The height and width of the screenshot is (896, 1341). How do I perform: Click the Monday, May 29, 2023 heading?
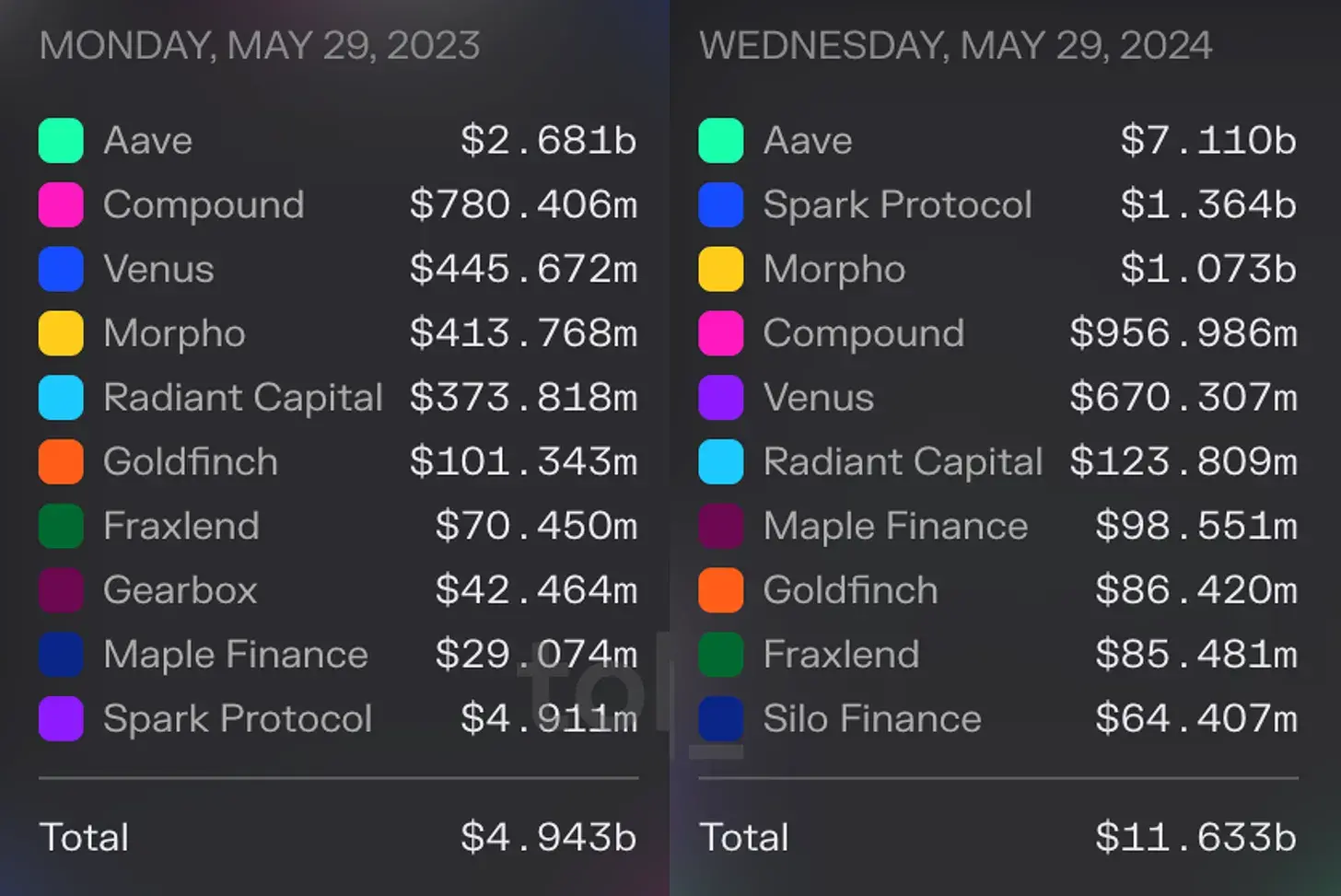(259, 45)
